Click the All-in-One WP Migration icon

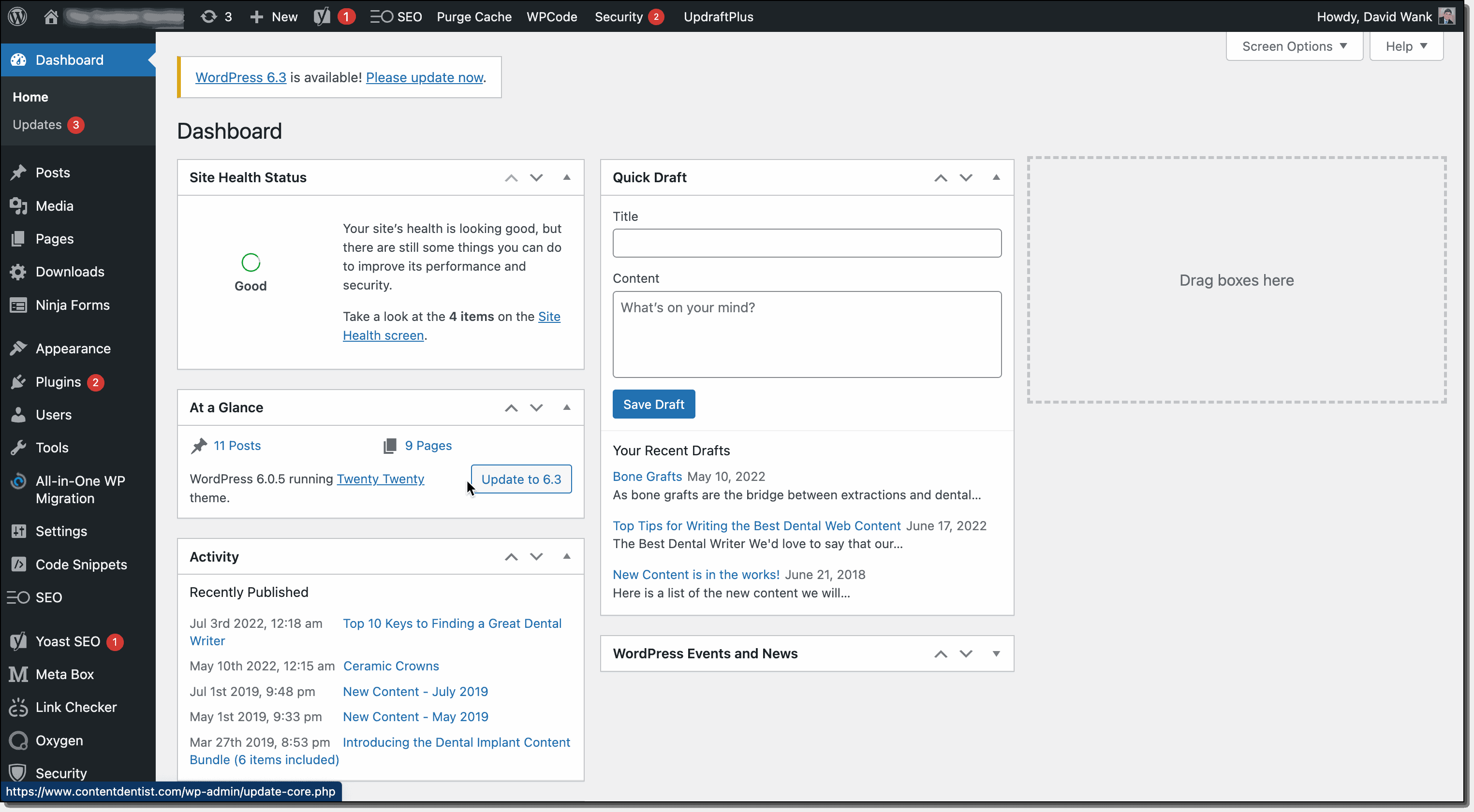point(18,481)
